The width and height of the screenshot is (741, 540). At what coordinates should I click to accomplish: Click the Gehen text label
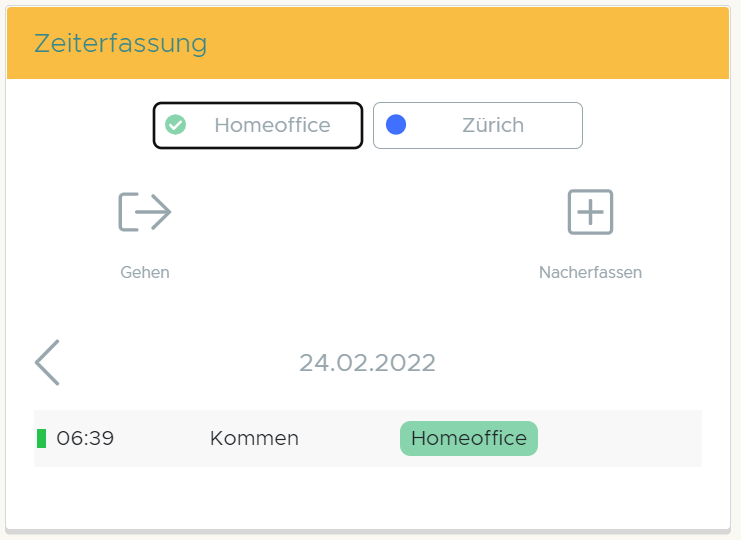click(145, 272)
